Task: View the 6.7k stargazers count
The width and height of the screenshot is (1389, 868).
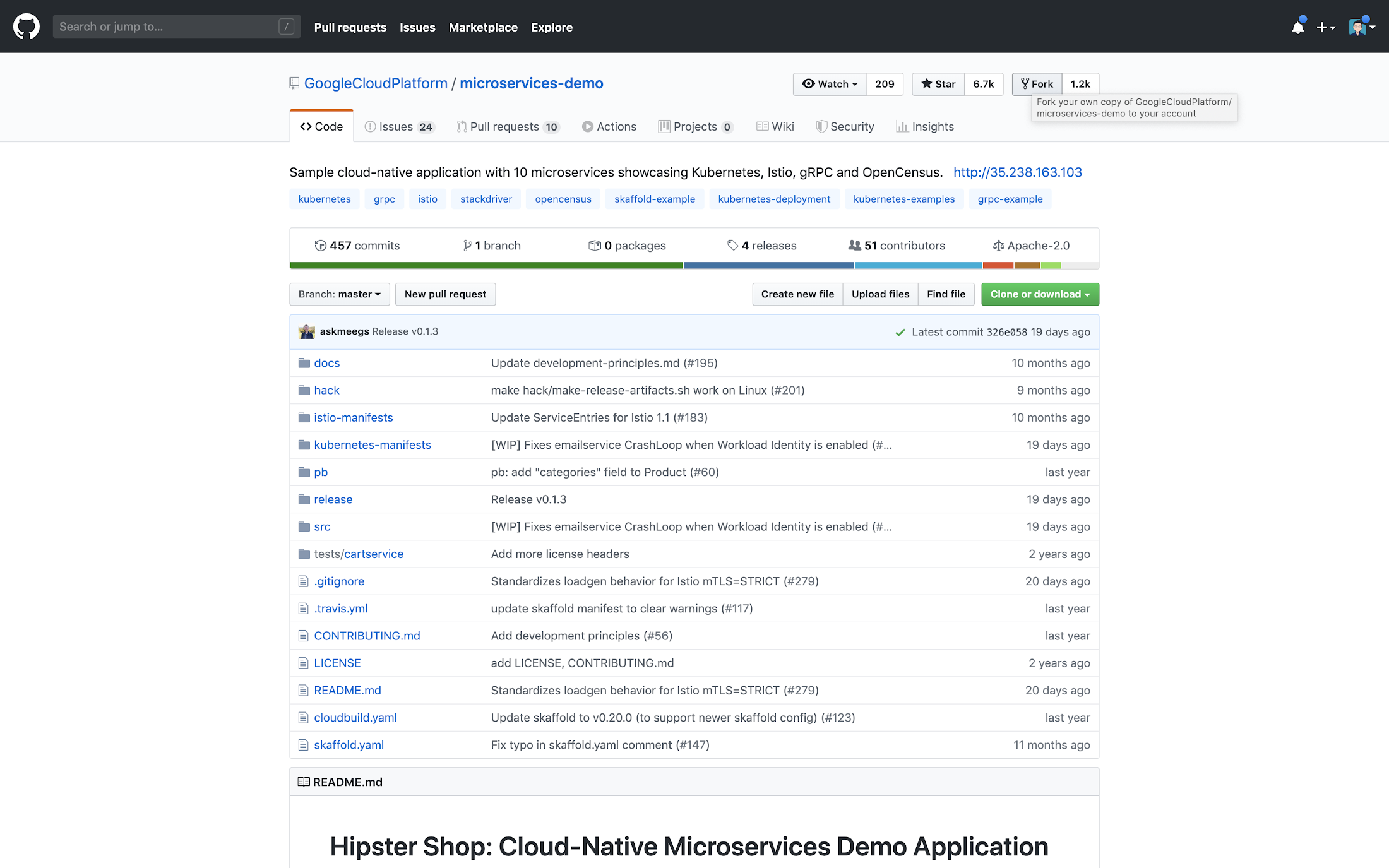Action: click(x=983, y=84)
